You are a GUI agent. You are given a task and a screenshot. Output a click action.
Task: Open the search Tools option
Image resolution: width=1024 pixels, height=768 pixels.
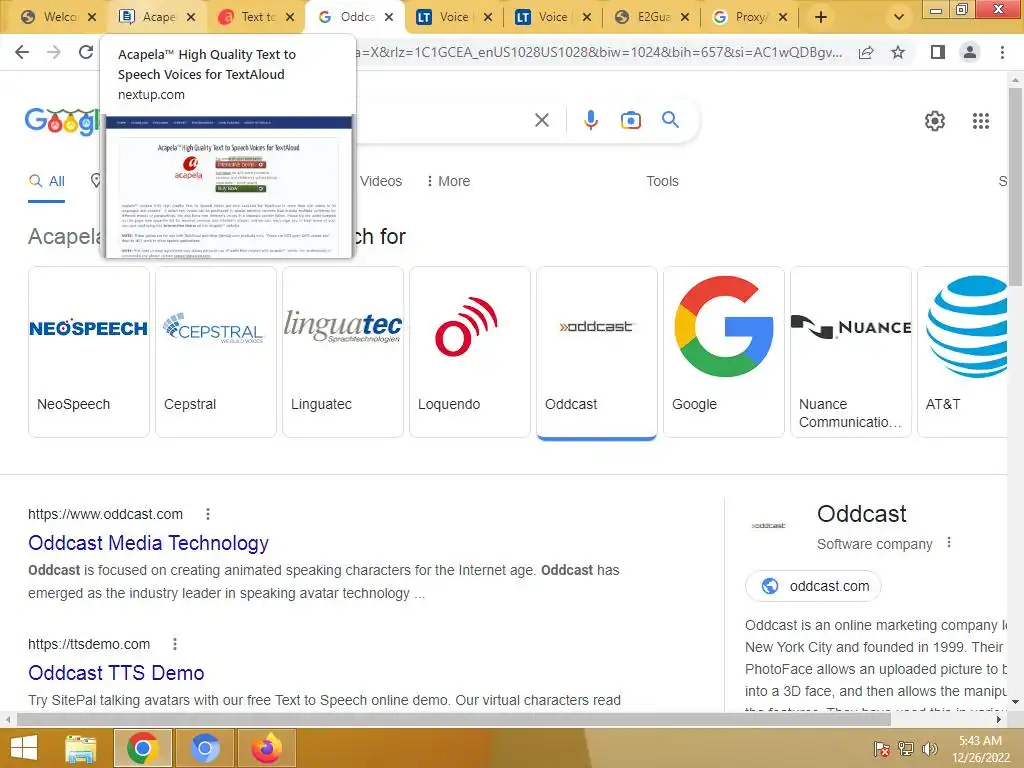click(662, 182)
